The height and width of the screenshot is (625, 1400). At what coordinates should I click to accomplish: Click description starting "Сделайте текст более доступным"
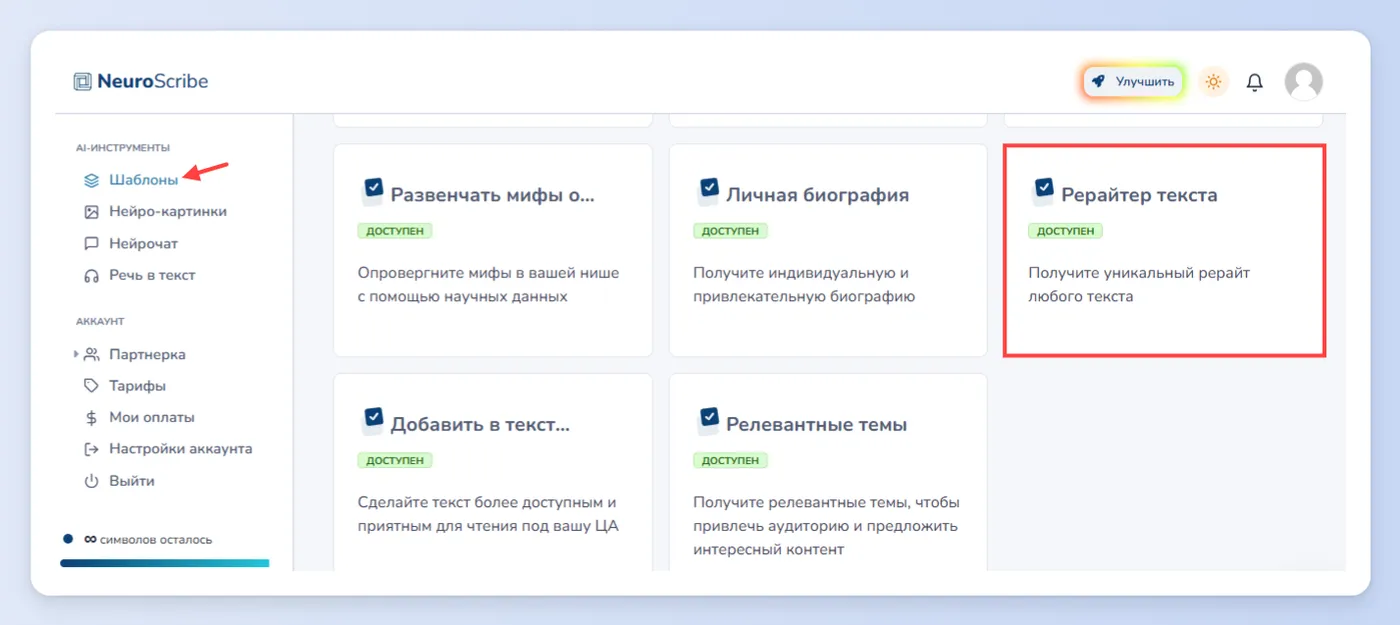click(x=488, y=514)
